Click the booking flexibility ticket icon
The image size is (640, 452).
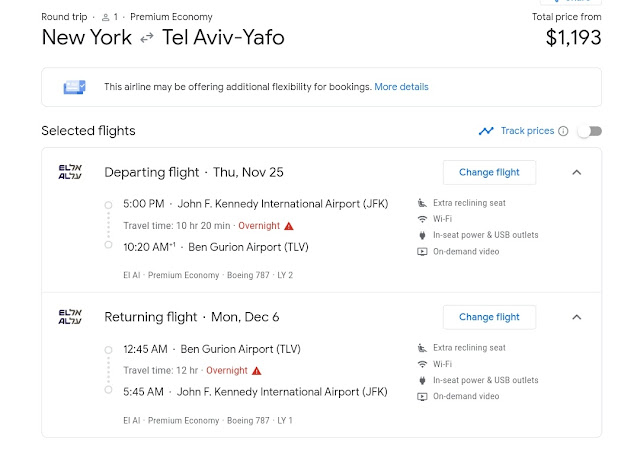tap(73, 87)
